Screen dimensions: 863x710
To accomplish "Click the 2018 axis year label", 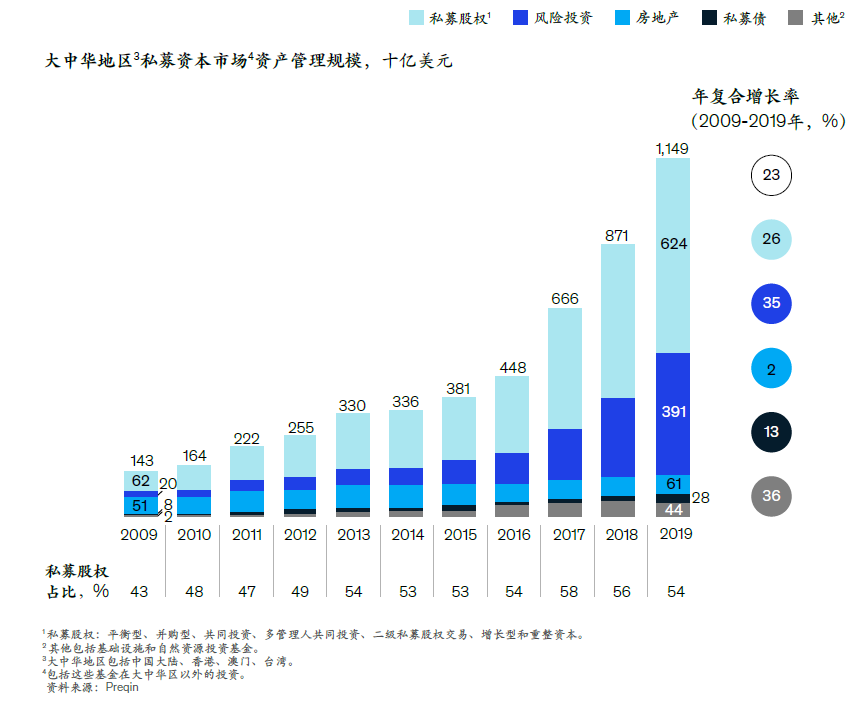I will point(621,534).
